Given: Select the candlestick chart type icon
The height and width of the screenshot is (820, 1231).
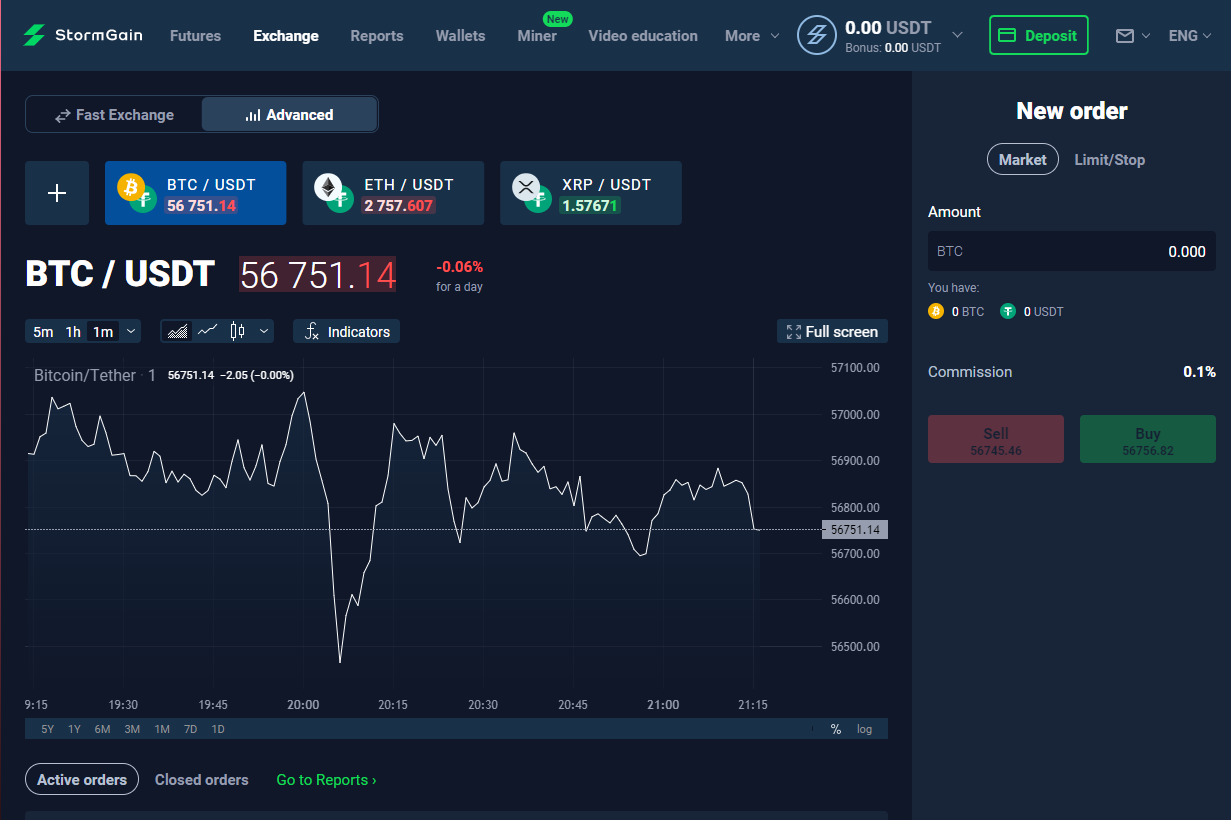Looking at the screenshot, I should 237,331.
